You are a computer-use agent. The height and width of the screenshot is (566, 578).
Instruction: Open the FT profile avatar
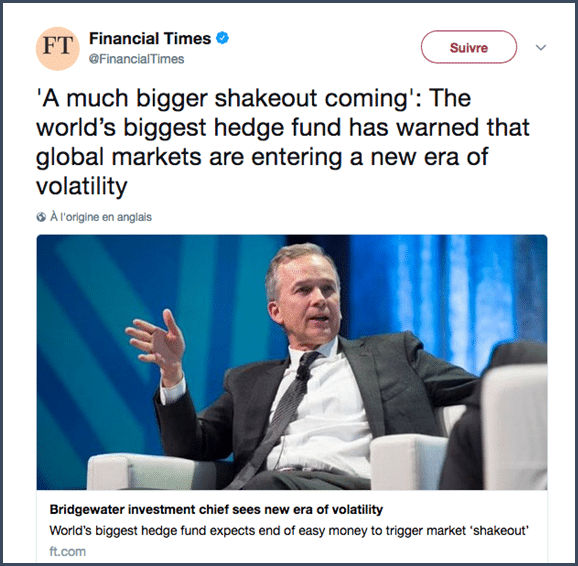[58, 48]
